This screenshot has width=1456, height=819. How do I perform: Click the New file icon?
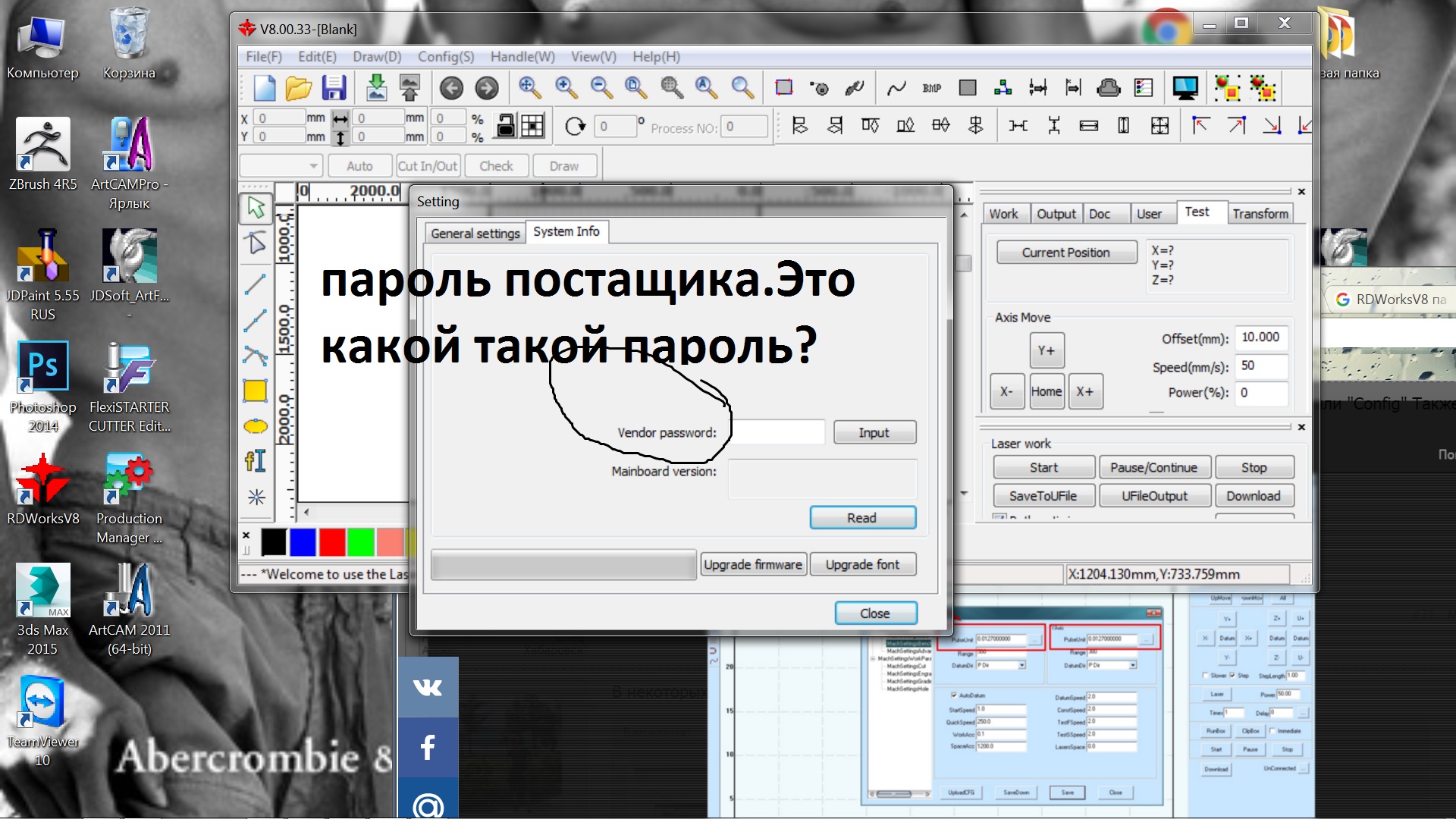coord(264,88)
